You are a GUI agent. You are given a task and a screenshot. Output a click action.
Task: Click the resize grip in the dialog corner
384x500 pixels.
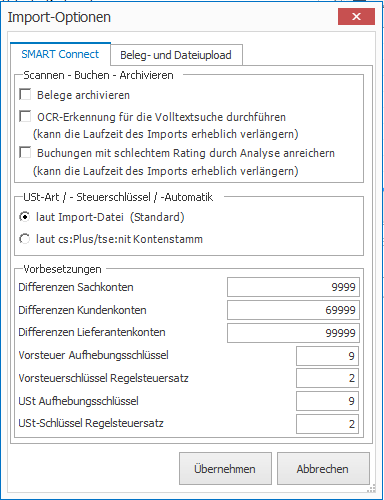tap(371, 488)
